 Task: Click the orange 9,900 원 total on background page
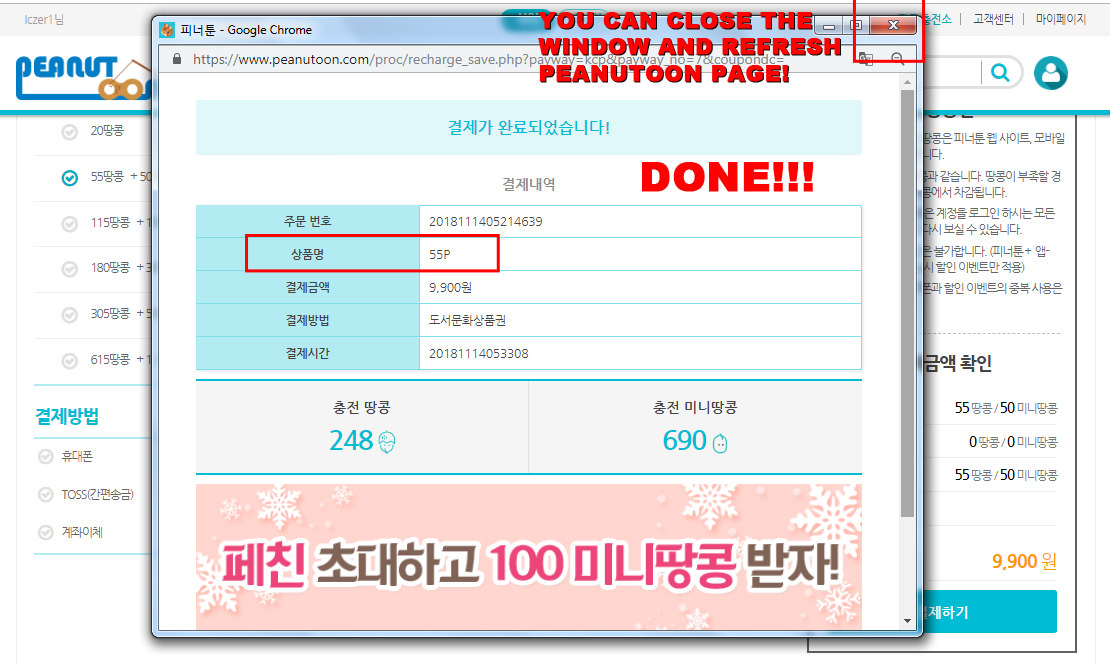tap(1024, 562)
